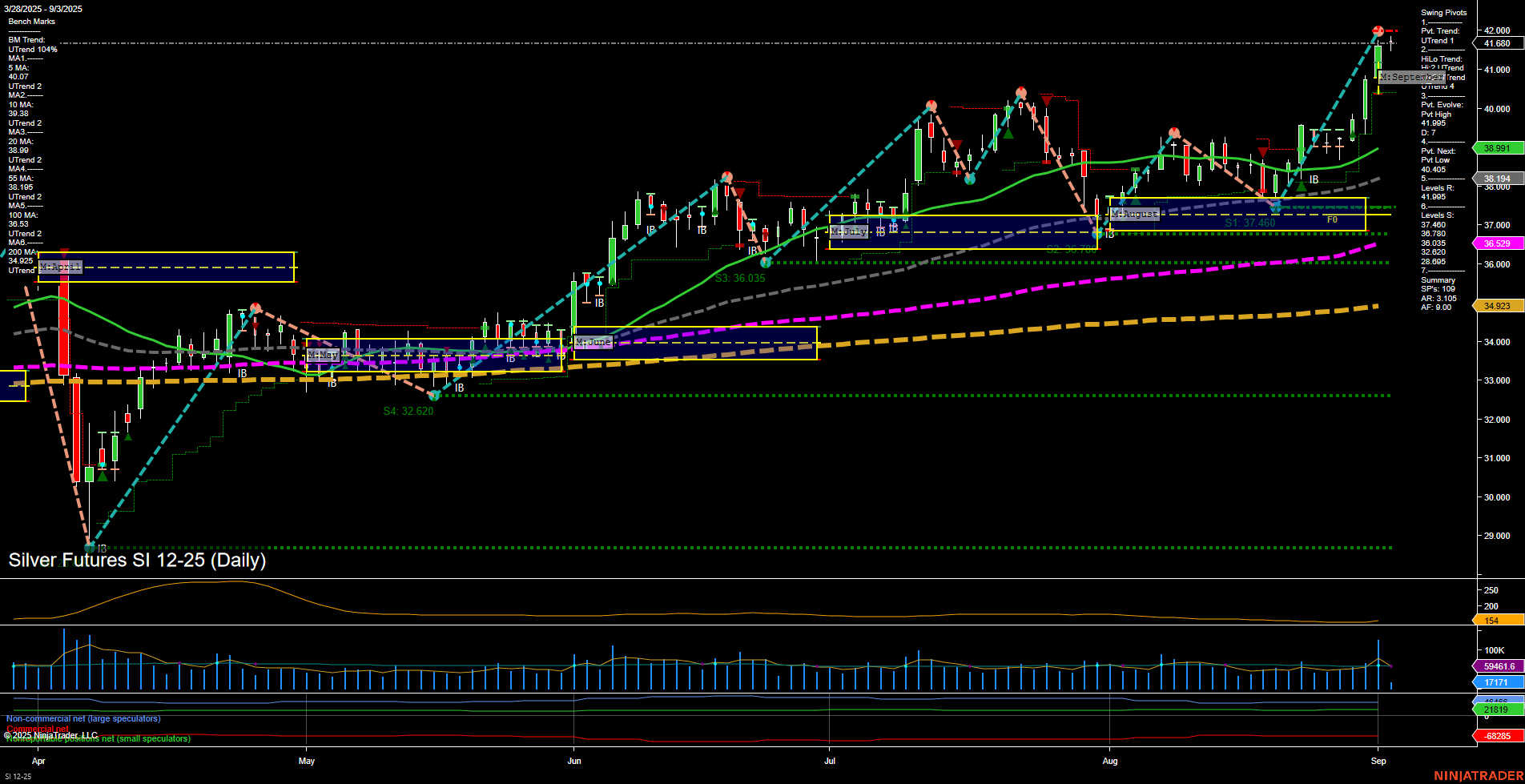
Task: Collapse the Bench Marks info panel
Action: click(30, 22)
